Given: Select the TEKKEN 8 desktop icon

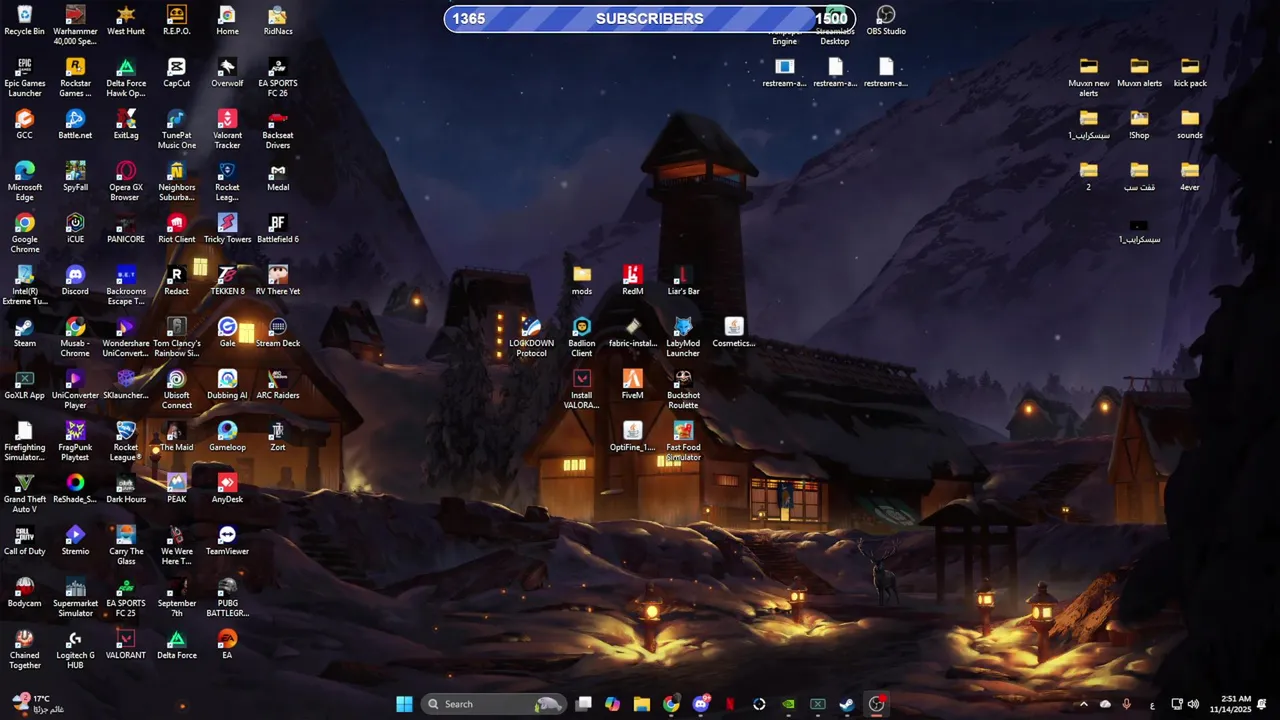Looking at the screenshot, I should (227, 280).
